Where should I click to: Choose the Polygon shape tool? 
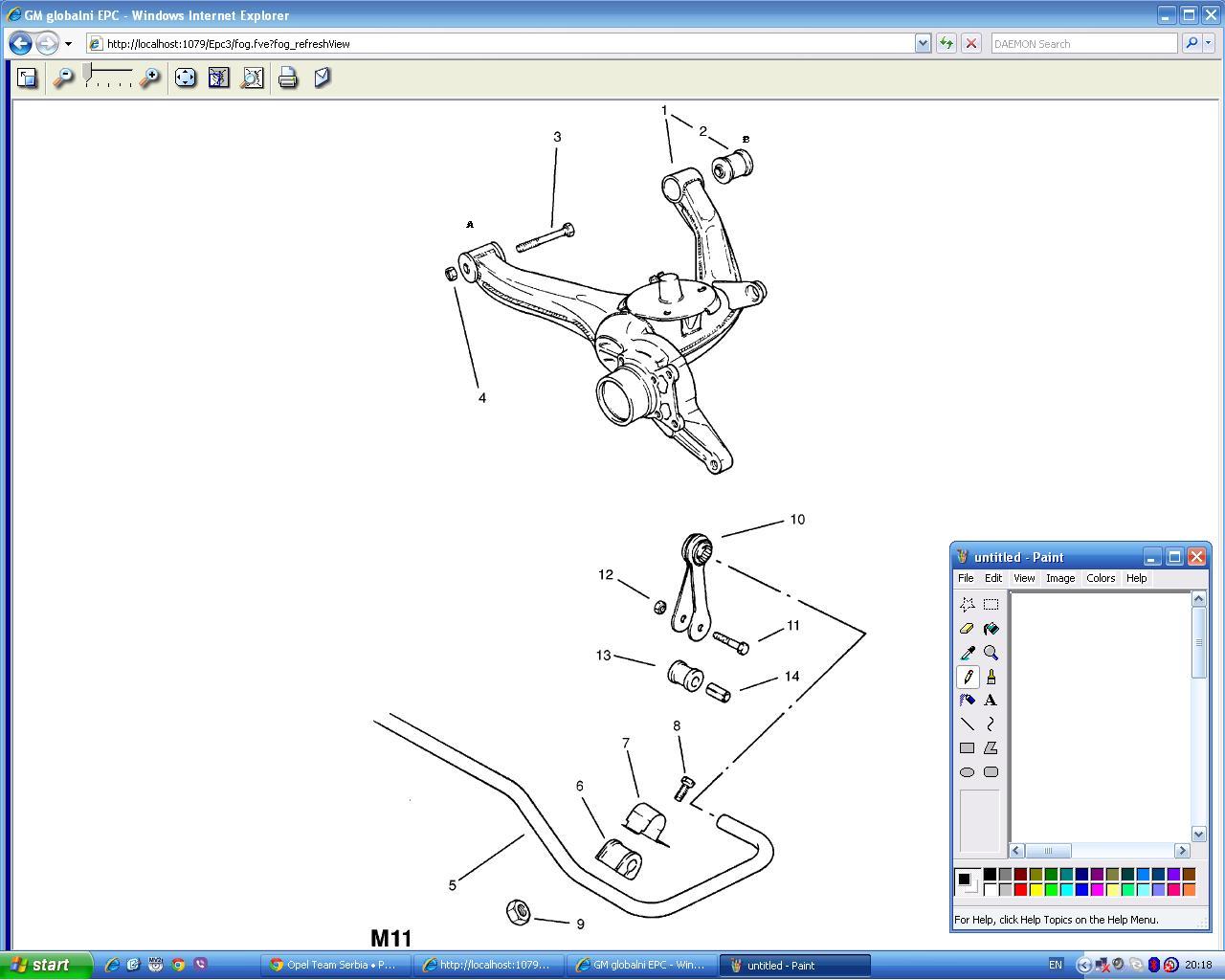(x=991, y=748)
